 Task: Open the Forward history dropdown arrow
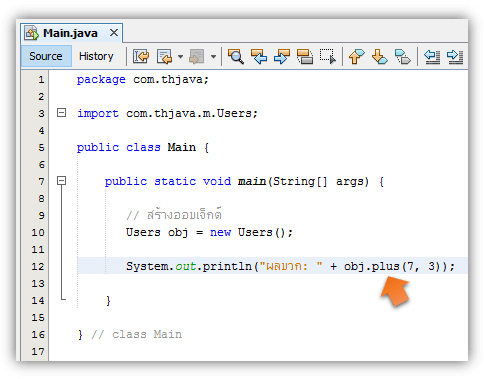click(213, 56)
